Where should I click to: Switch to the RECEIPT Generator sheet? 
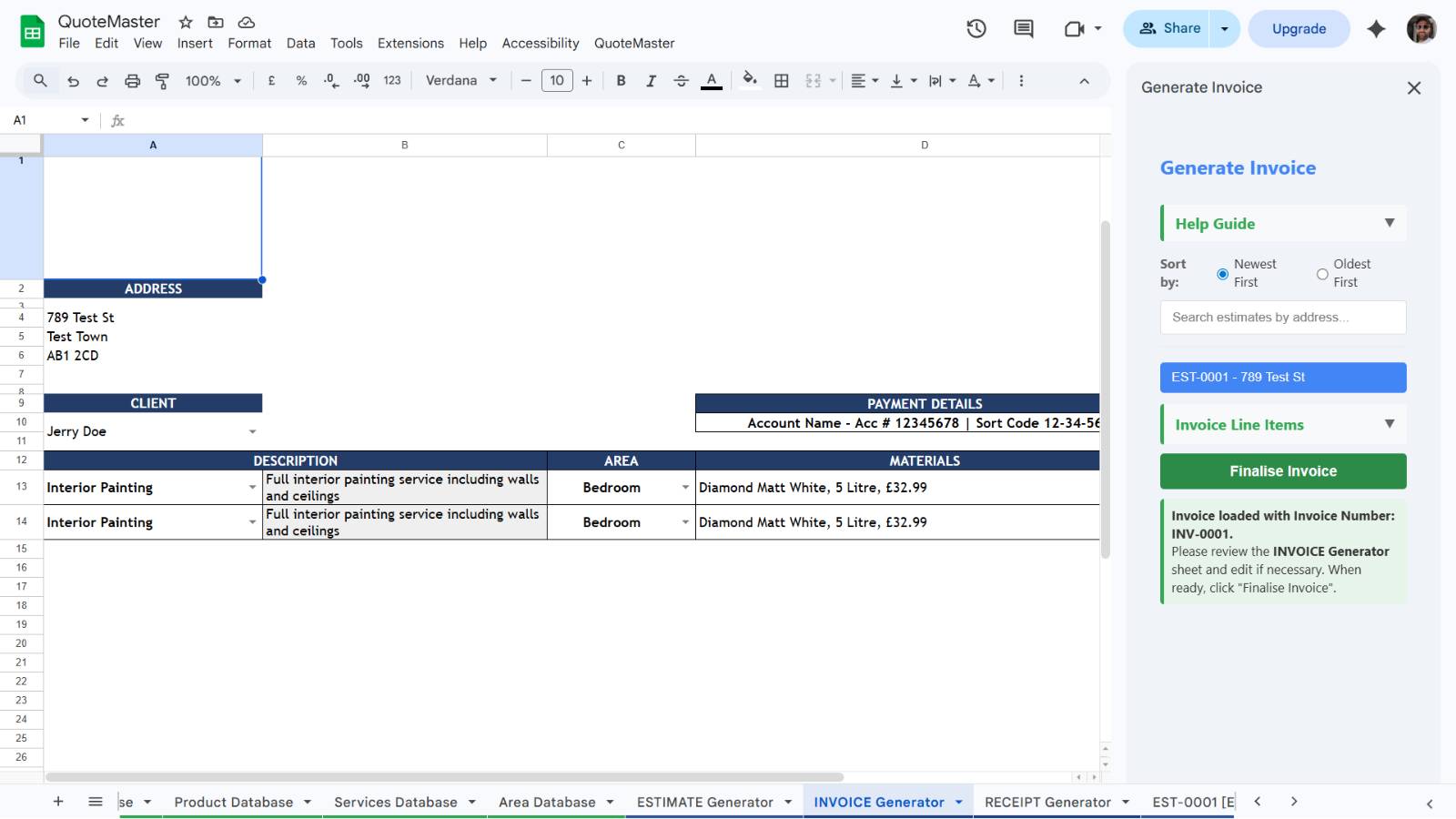pos(1048,802)
